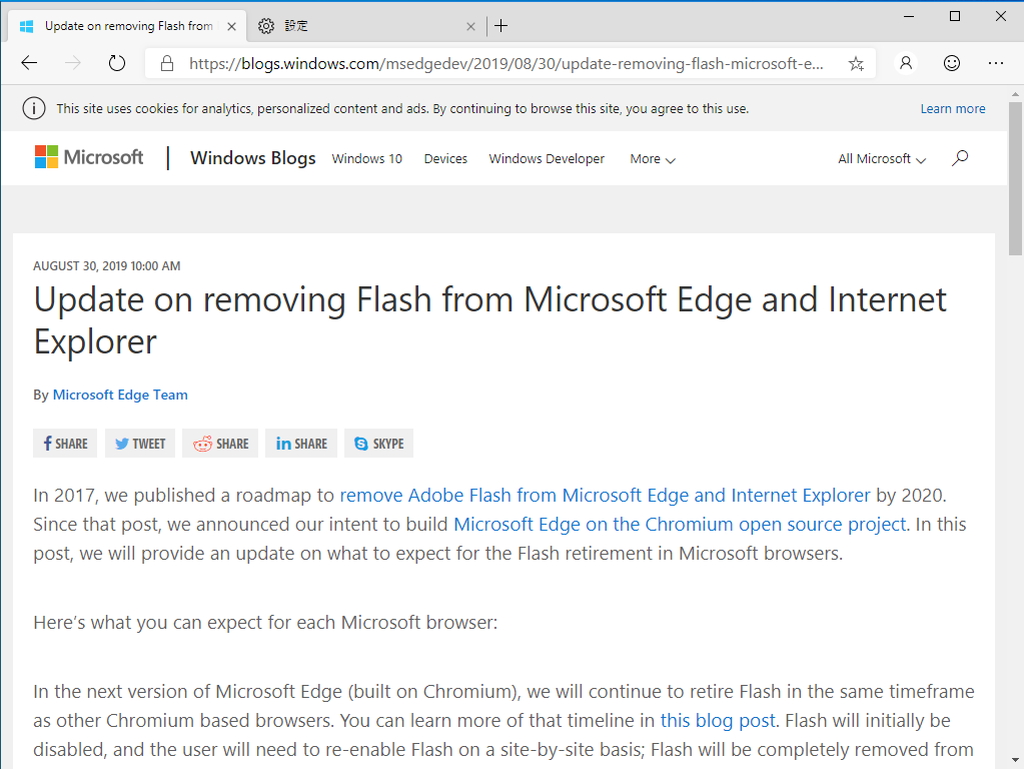Share the article via the Facebook SHARE button

pos(64,443)
